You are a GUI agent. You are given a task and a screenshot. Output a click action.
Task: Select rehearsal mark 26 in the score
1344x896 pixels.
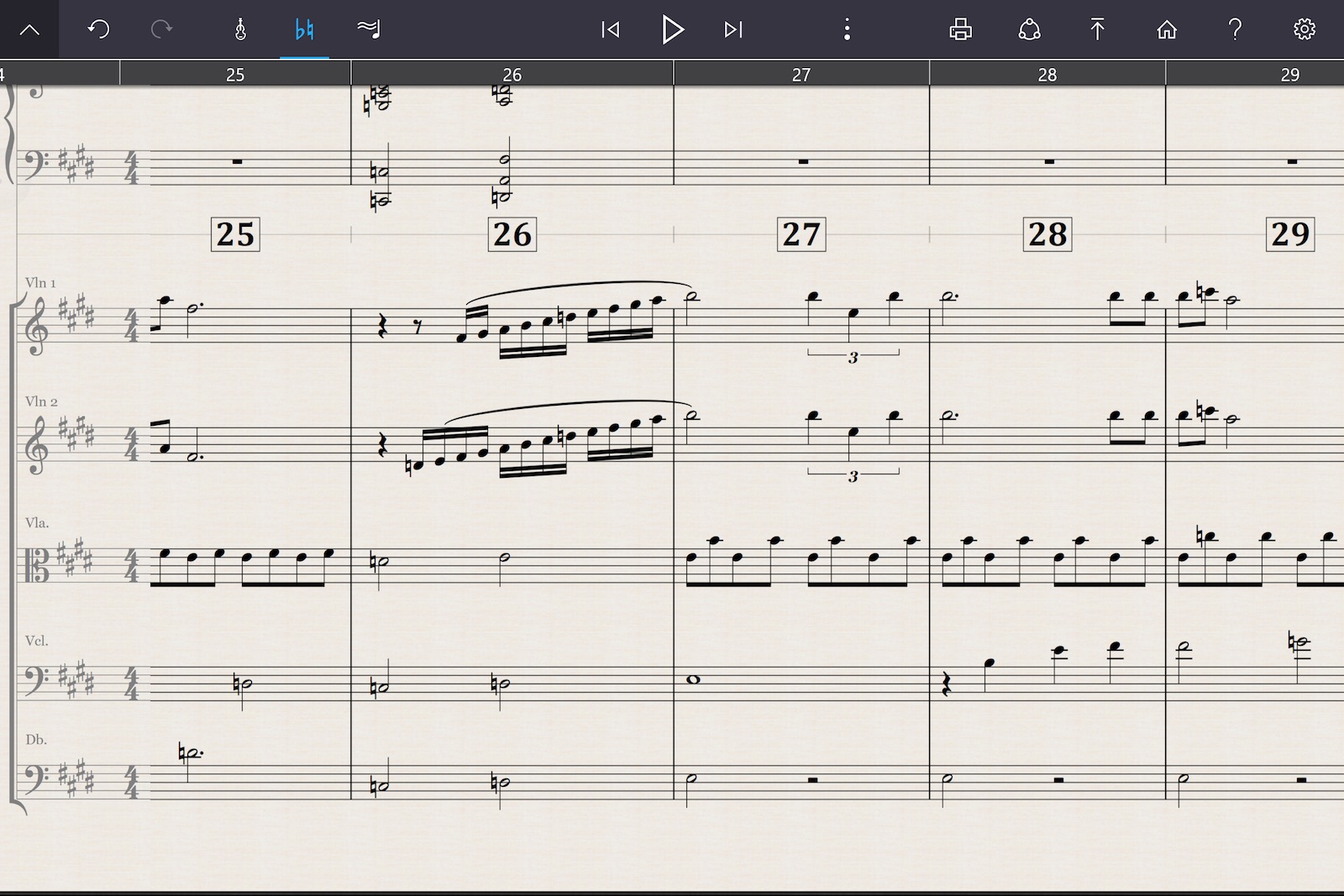tap(512, 233)
